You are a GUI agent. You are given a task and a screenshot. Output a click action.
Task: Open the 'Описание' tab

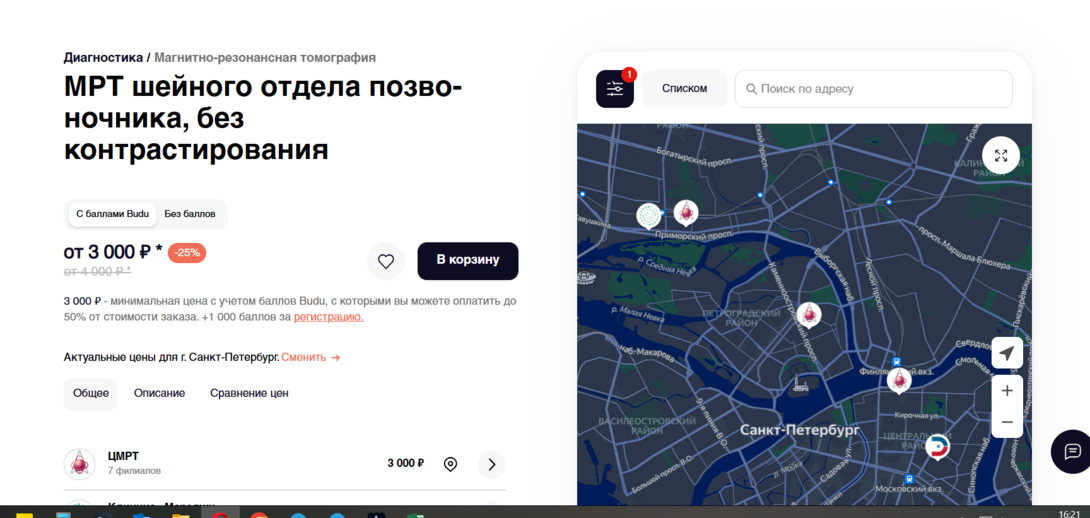point(159,393)
